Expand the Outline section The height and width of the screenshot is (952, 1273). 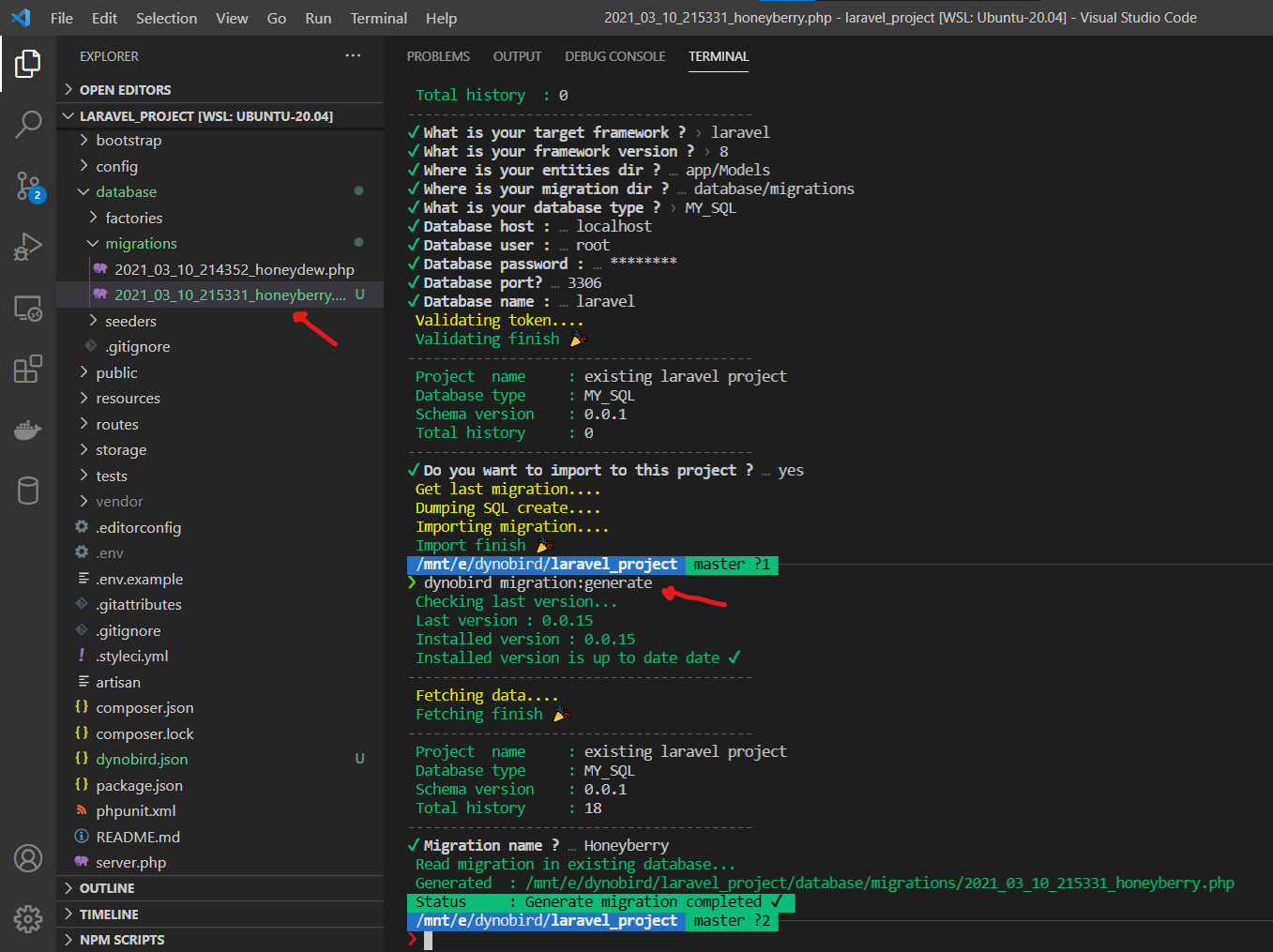click(x=220, y=888)
